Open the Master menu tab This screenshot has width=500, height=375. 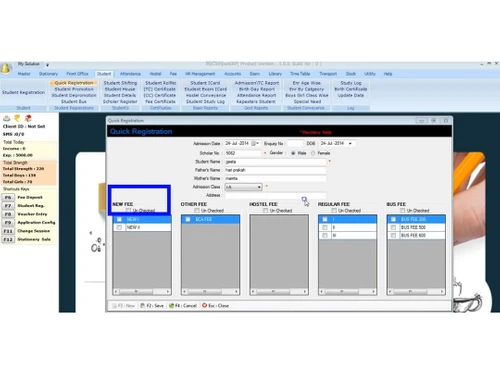tap(24, 74)
